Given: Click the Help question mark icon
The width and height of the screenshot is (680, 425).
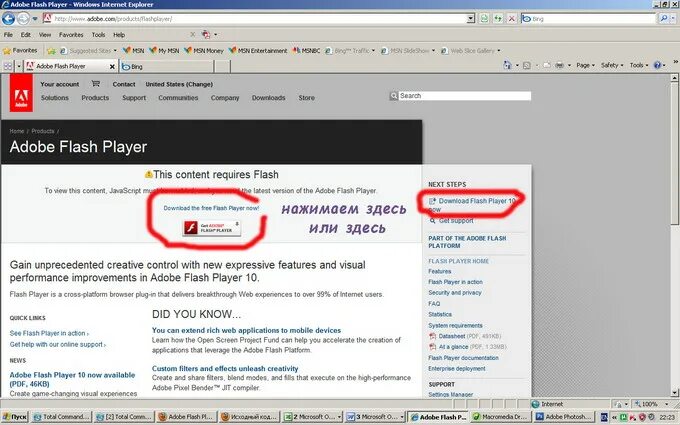Looking at the screenshot, I should tap(657, 65).
